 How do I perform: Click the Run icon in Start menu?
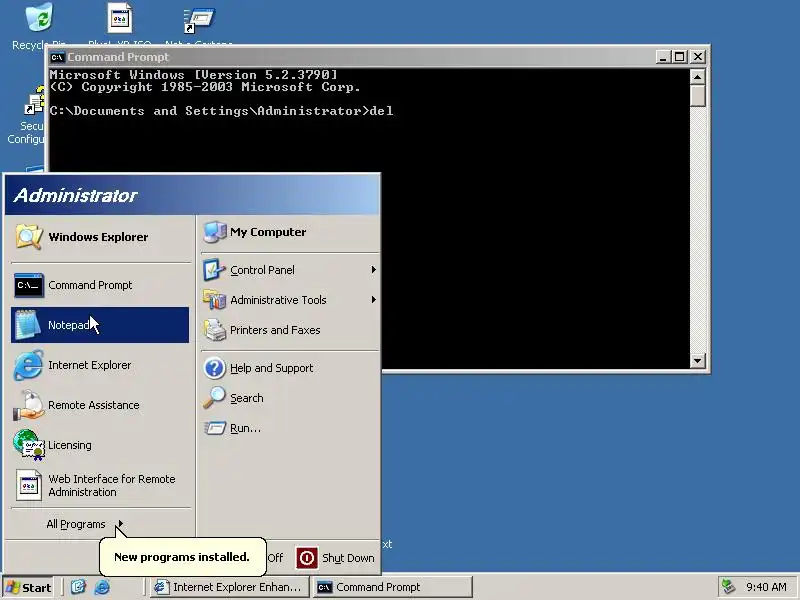point(215,428)
